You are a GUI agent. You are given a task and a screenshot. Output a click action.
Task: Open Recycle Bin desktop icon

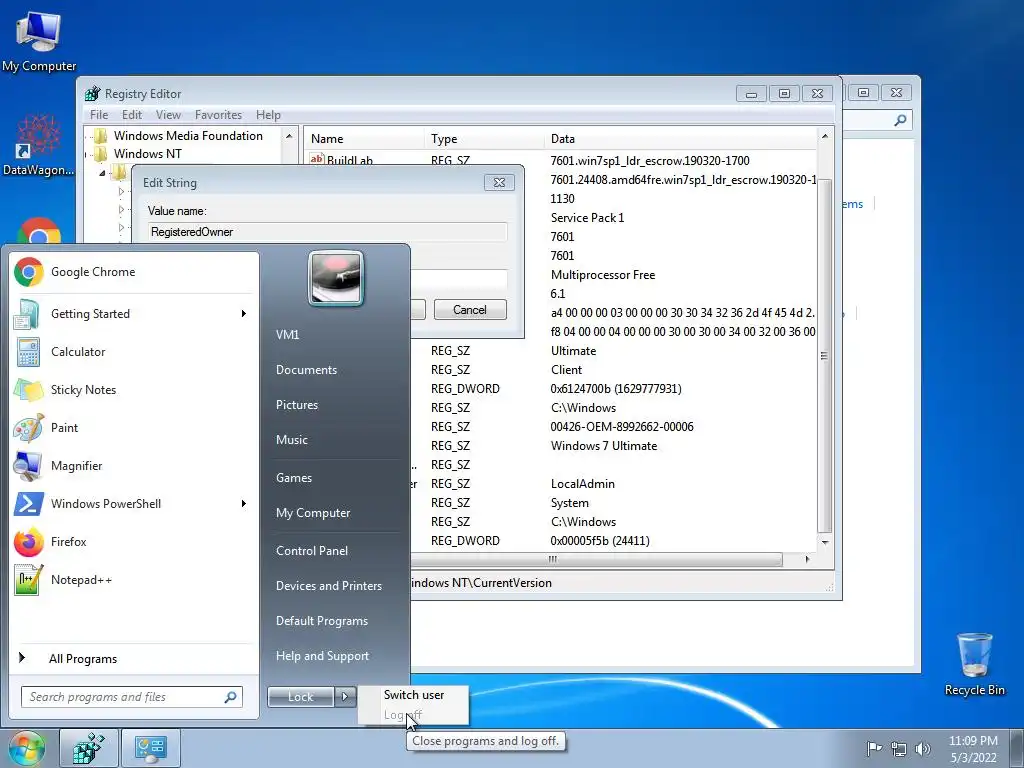click(974, 664)
